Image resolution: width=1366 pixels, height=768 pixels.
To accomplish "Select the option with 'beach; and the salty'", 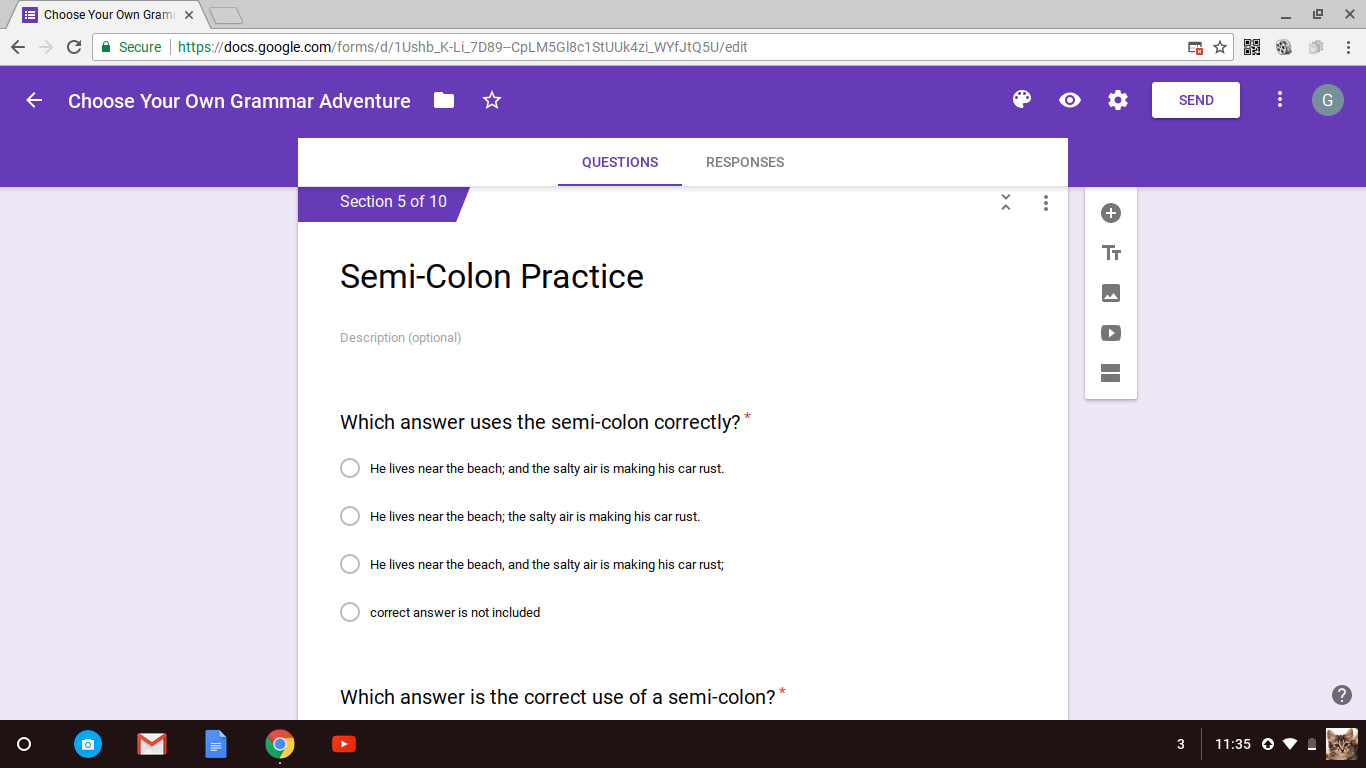I will pyautogui.click(x=532, y=468).
